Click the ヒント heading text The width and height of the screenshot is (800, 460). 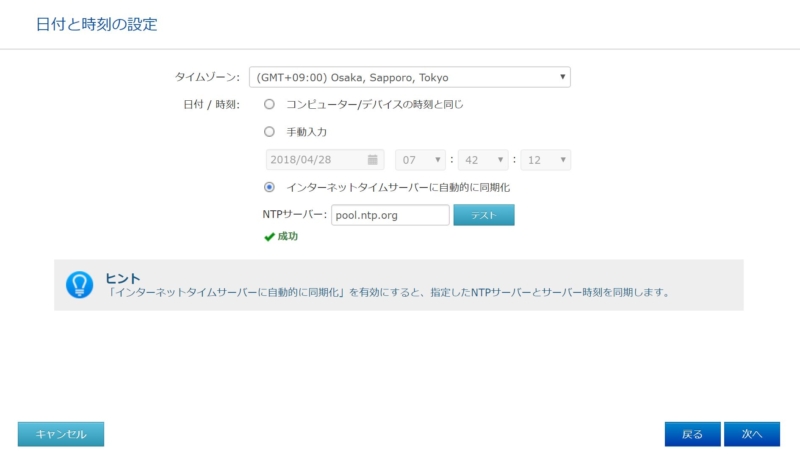pyautogui.click(x=122, y=278)
